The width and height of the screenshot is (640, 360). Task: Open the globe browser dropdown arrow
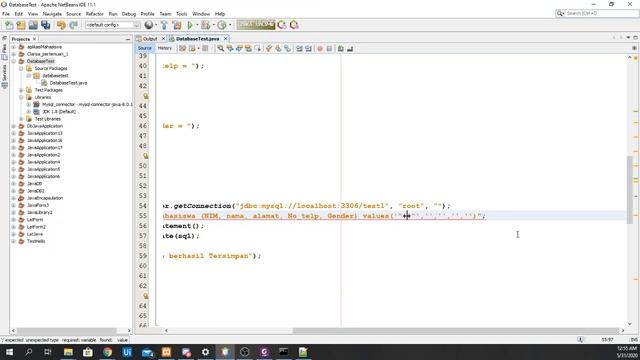tap(156, 25)
